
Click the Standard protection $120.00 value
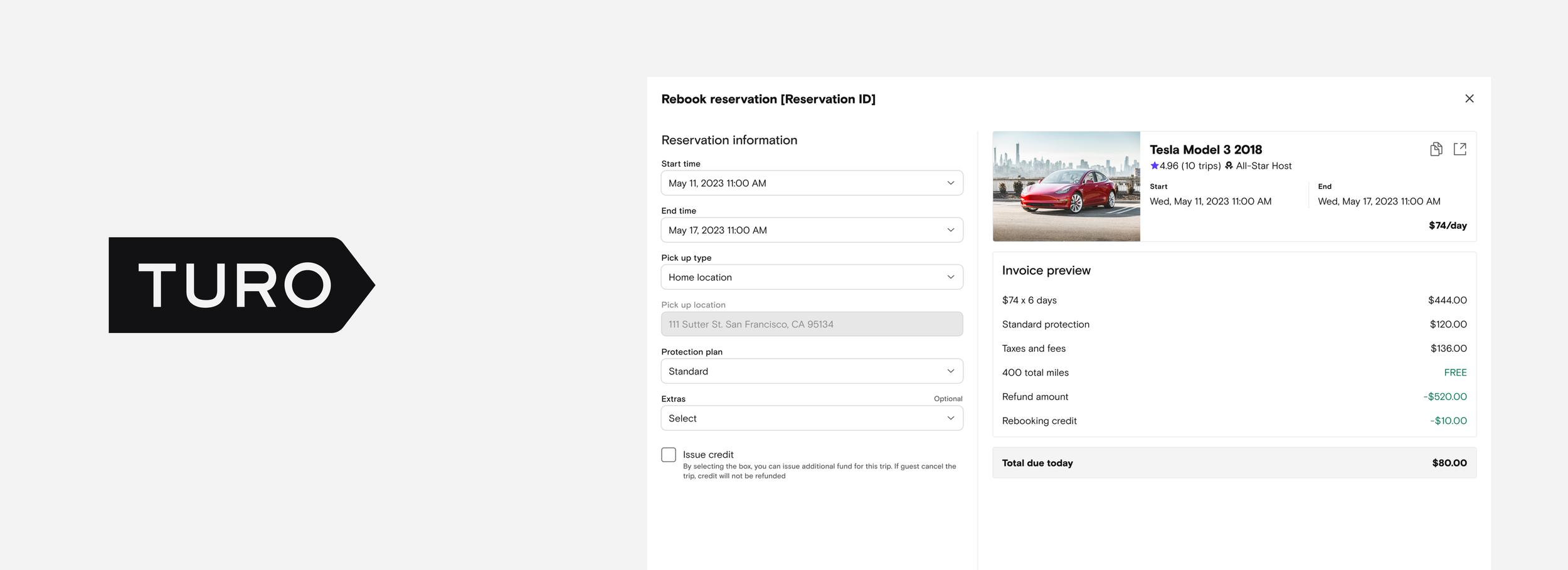[1448, 324]
